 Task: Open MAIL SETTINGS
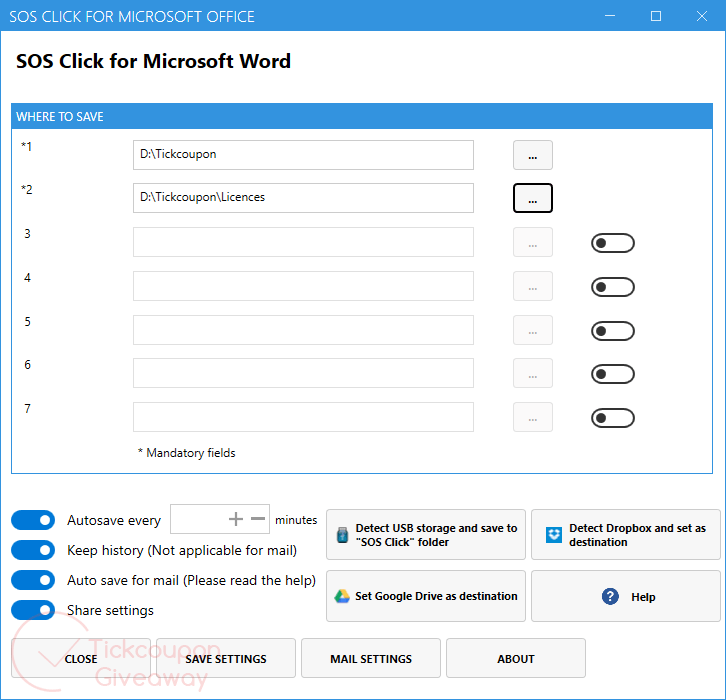click(x=371, y=658)
